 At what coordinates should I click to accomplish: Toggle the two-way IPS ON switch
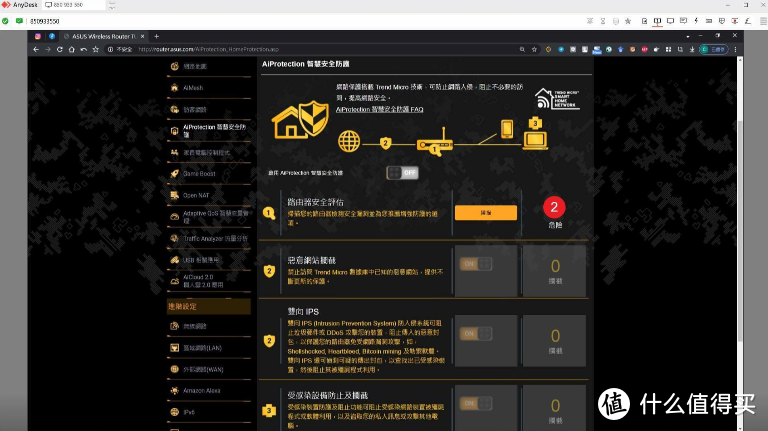(x=476, y=334)
